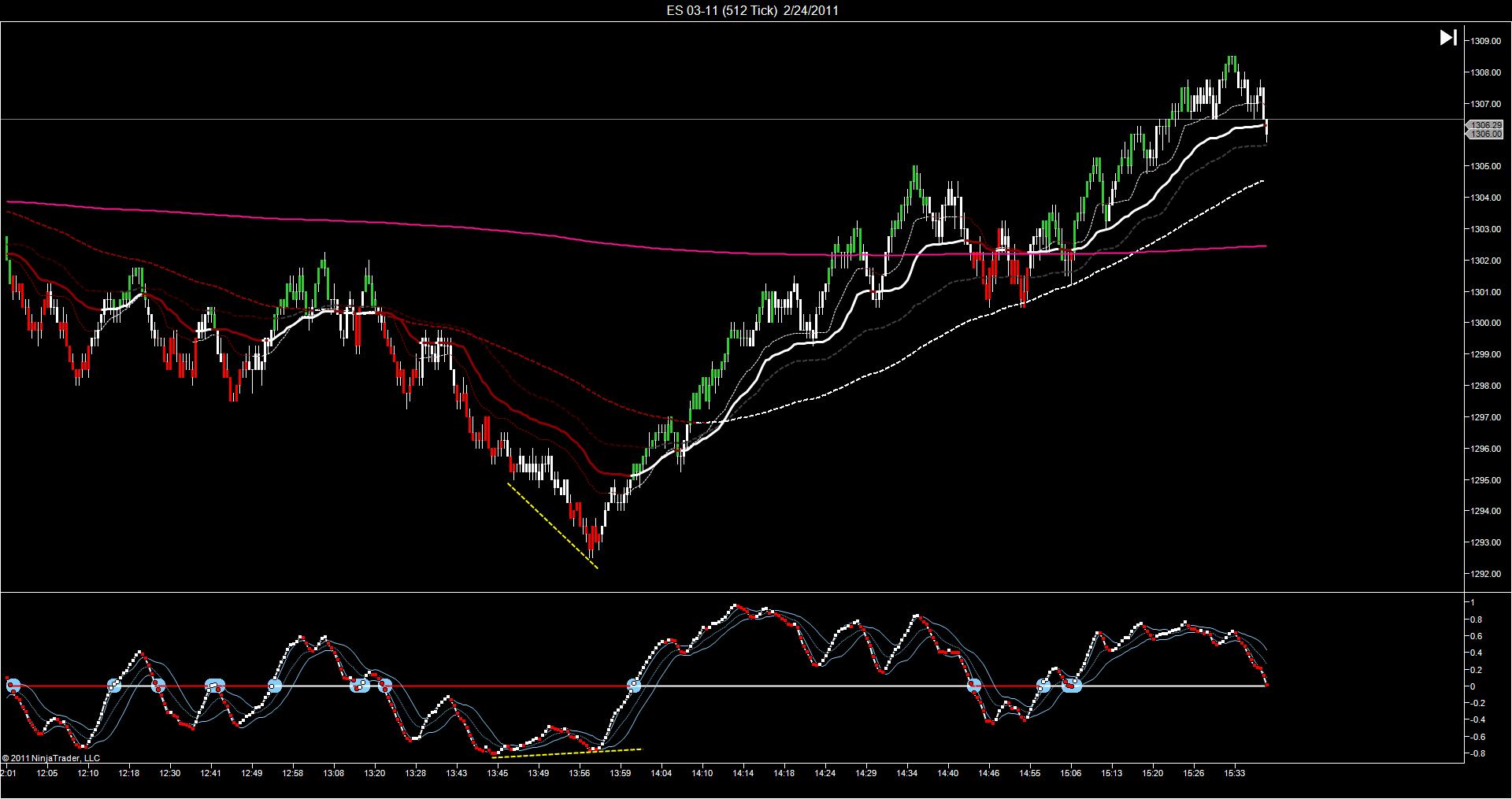Click the -0.6 oscillator scale value
Image resolution: width=1512 pixels, height=799 pixels.
pyautogui.click(x=1478, y=738)
